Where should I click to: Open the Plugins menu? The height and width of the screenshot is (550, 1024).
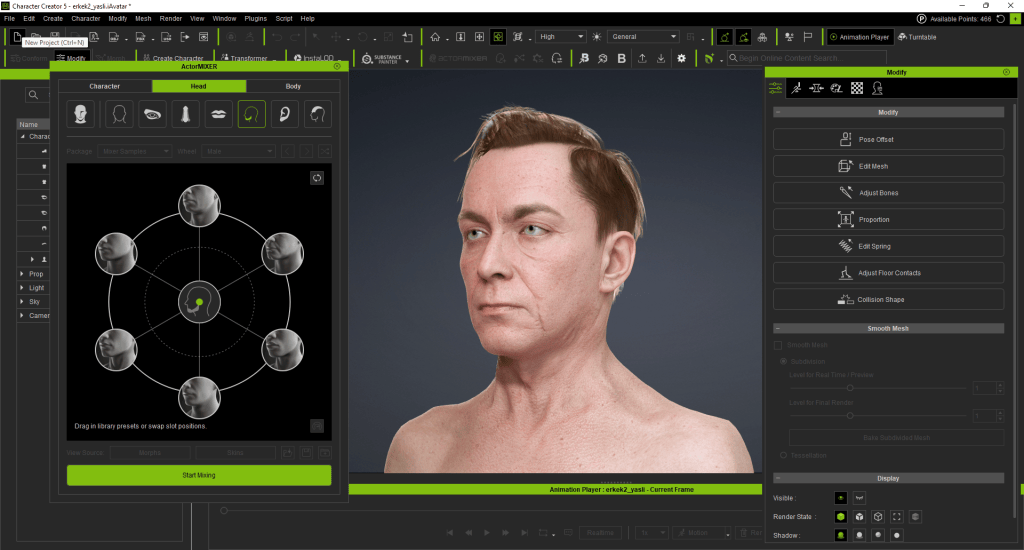(255, 18)
